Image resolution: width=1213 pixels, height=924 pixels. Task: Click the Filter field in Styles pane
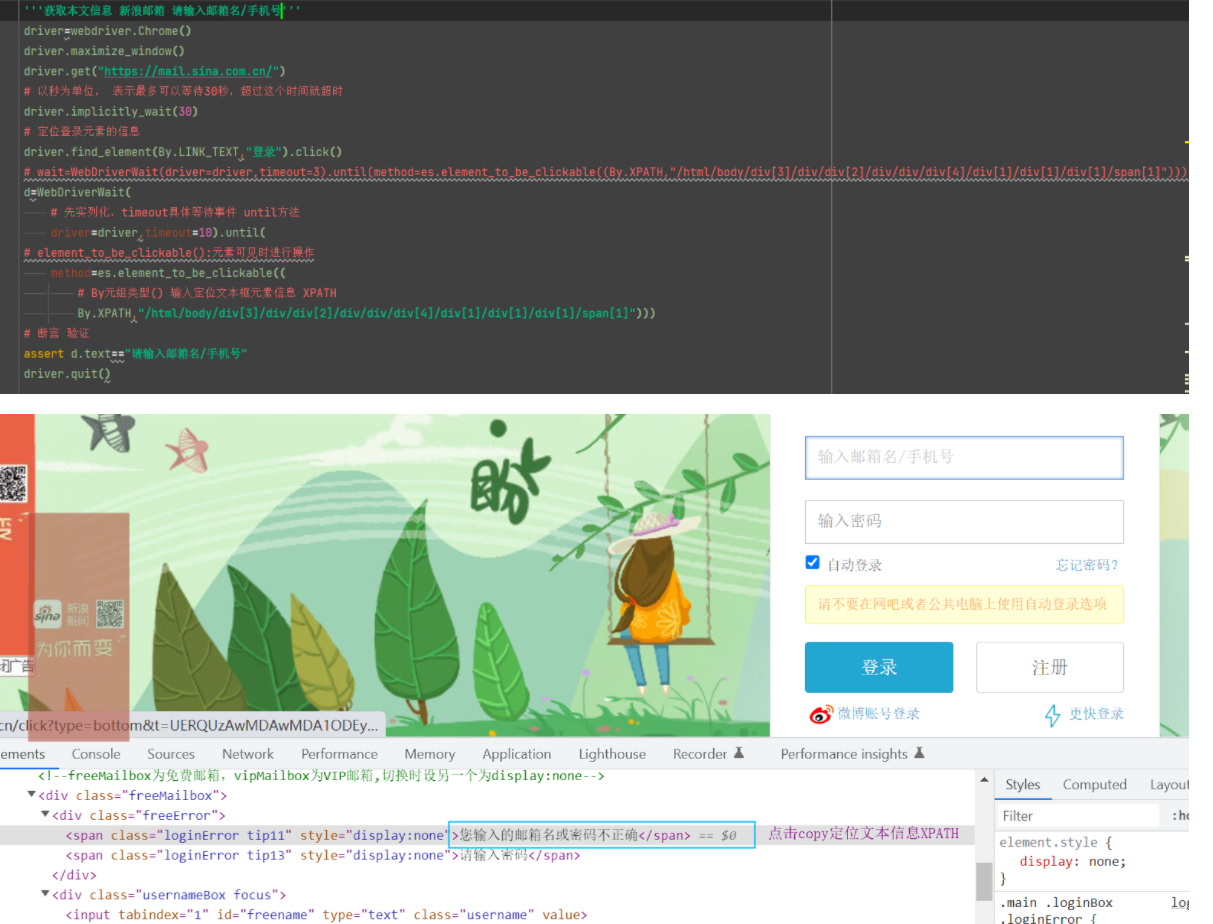[x=1080, y=816]
